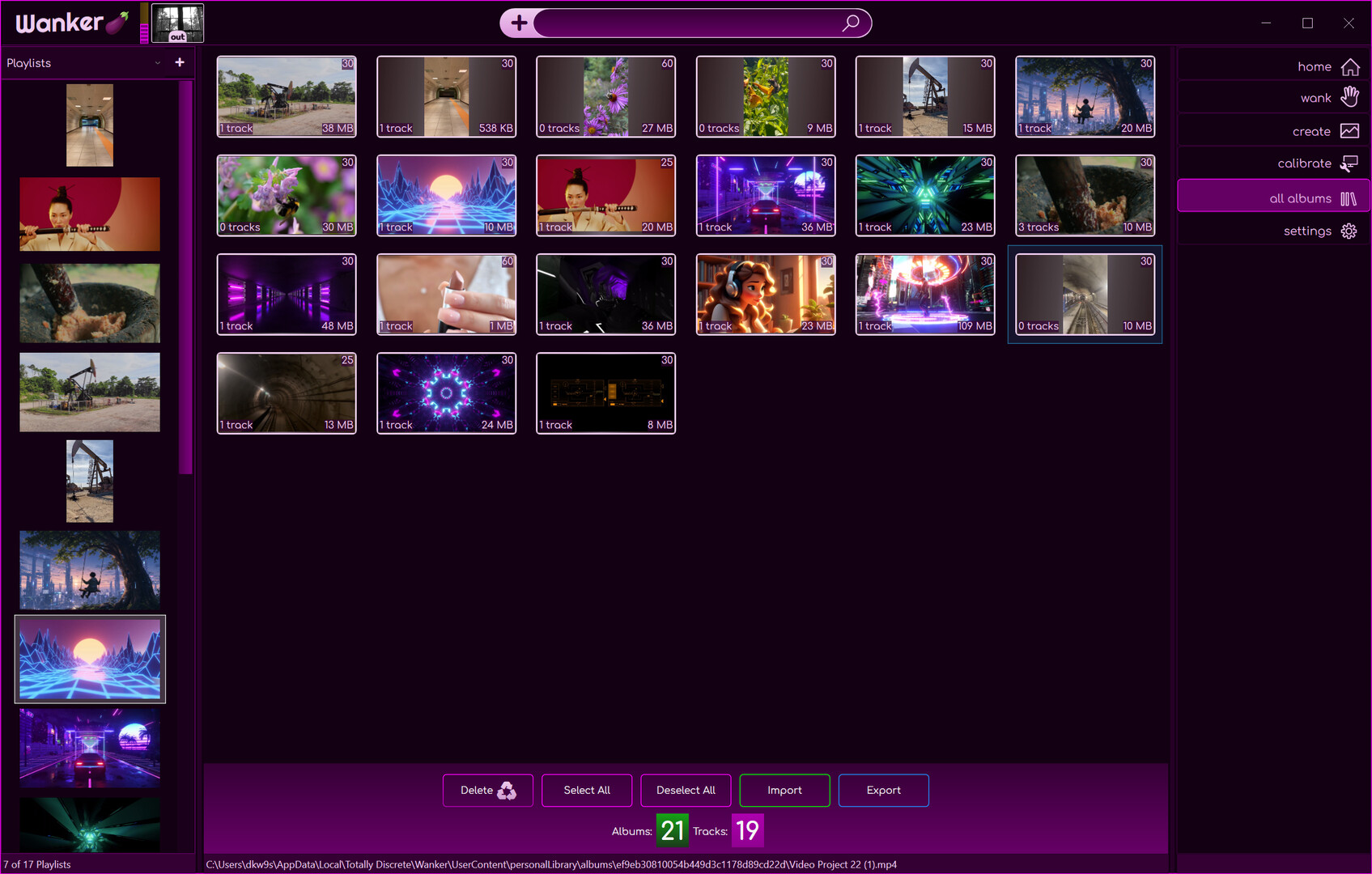The width and height of the screenshot is (1372, 874).
Task: Select the 3 tracks album thumbnail
Action: click(1085, 196)
